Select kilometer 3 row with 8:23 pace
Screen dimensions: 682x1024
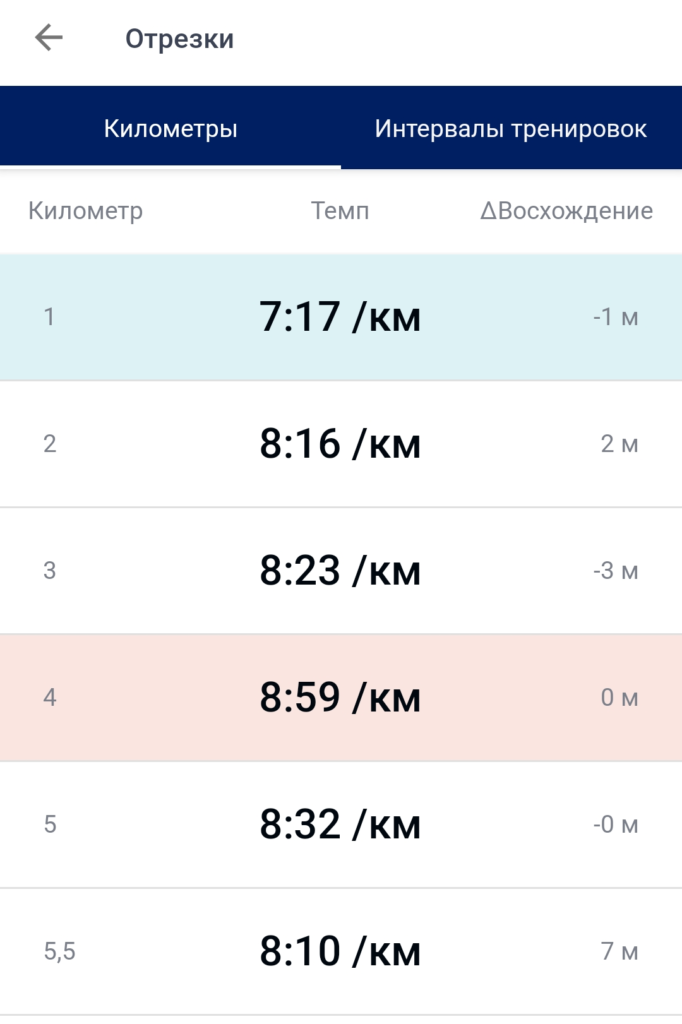[341, 571]
